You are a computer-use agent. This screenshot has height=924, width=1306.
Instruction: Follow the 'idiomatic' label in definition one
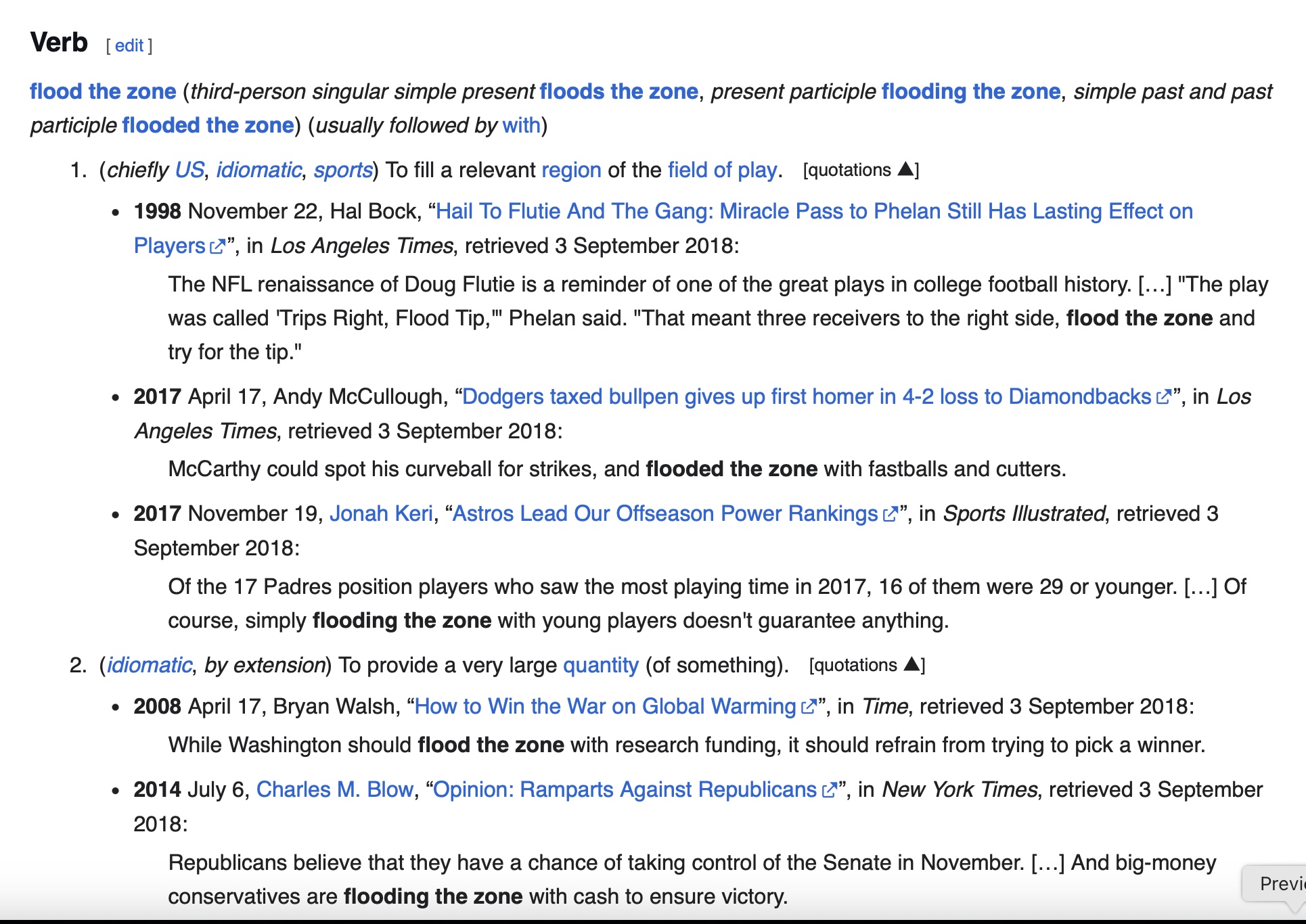coord(258,170)
